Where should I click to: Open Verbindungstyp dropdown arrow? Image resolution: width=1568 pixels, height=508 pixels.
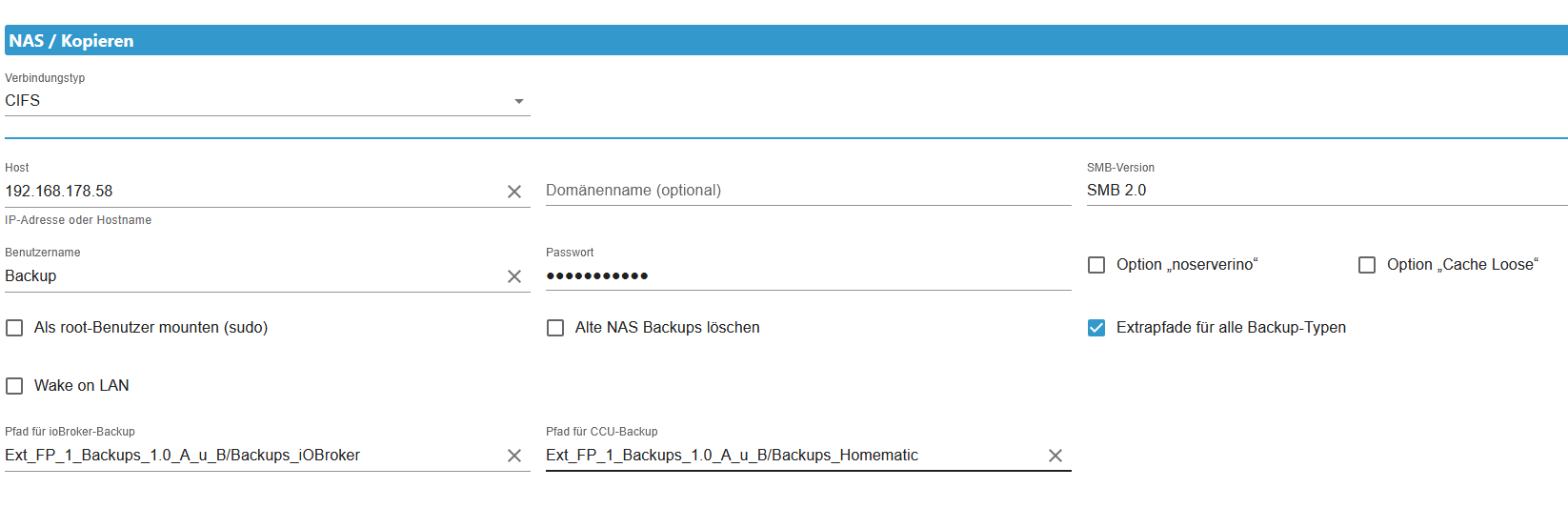pos(519,101)
